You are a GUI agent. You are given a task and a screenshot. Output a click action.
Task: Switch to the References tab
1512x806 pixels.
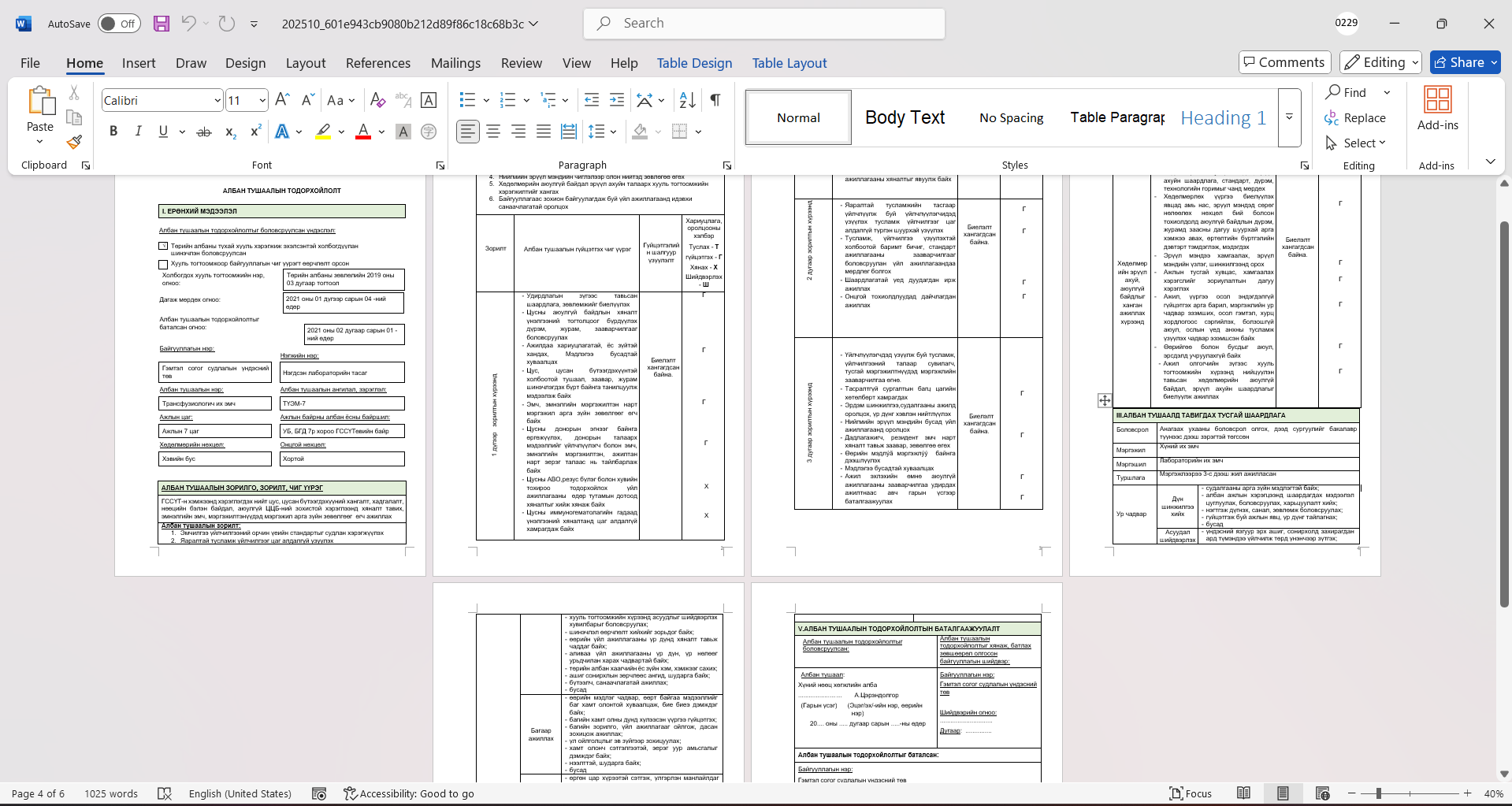(x=377, y=63)
